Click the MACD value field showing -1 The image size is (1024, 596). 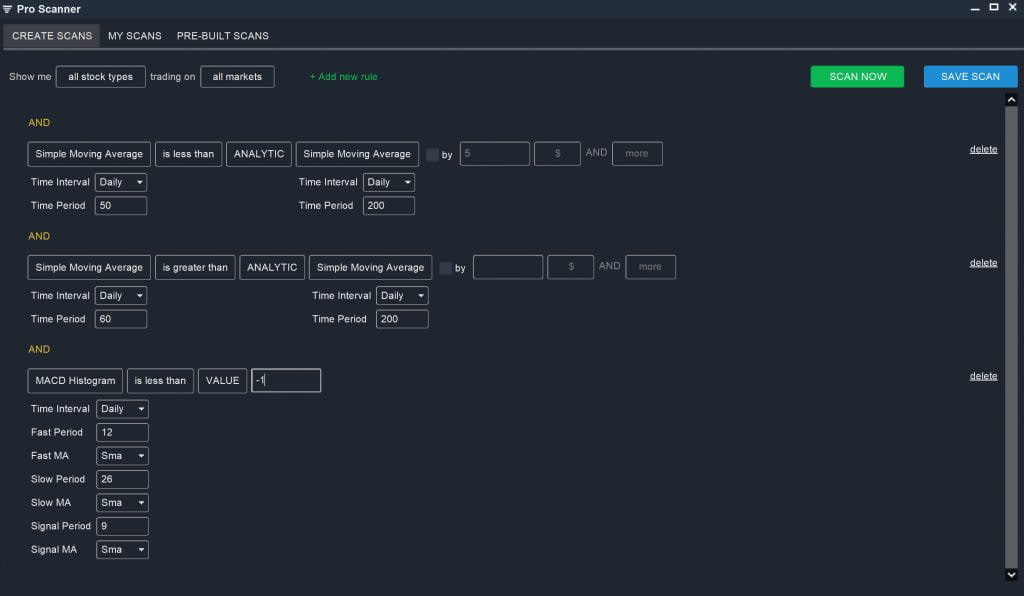coord(286,381)
